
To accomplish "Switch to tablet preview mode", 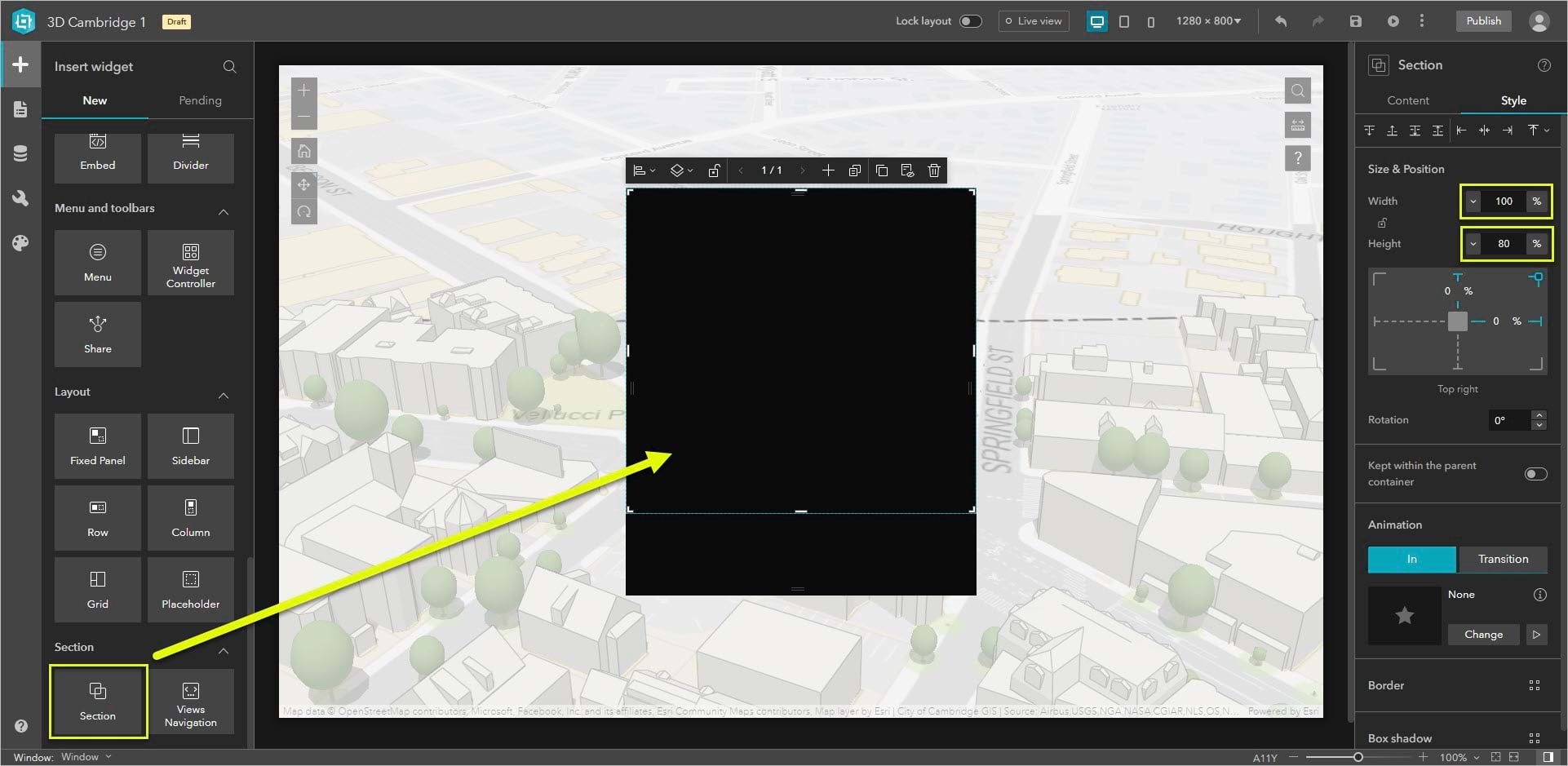I will coord(1124,22).
